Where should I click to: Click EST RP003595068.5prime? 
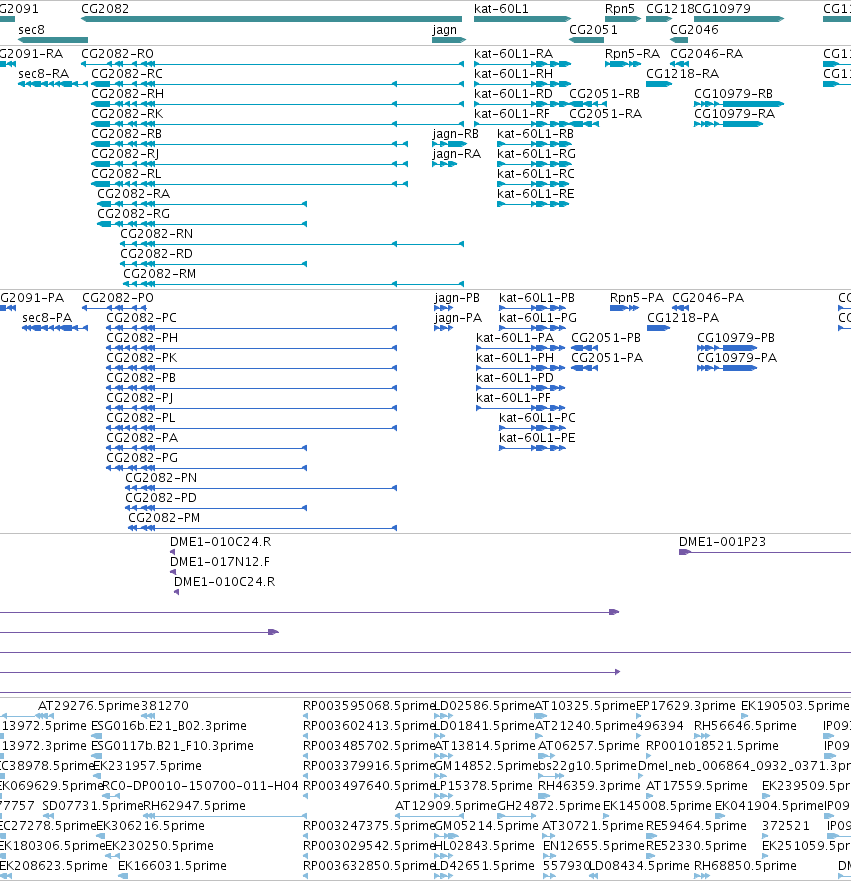(x=306, y=716)
